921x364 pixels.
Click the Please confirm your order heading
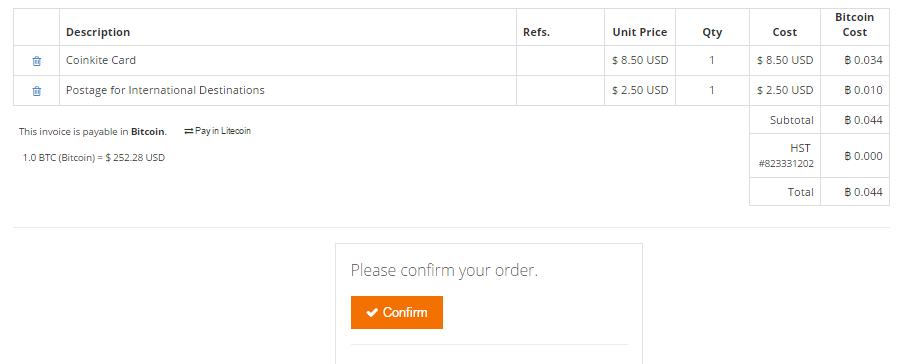point(444,271)
